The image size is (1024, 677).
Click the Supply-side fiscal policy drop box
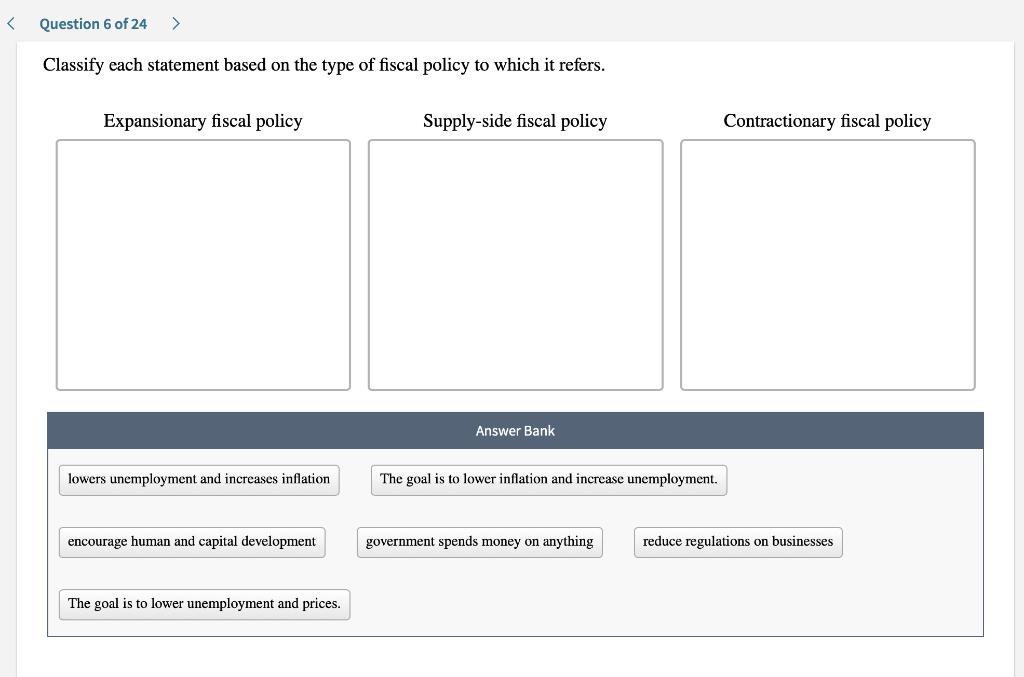pos(515,263)
